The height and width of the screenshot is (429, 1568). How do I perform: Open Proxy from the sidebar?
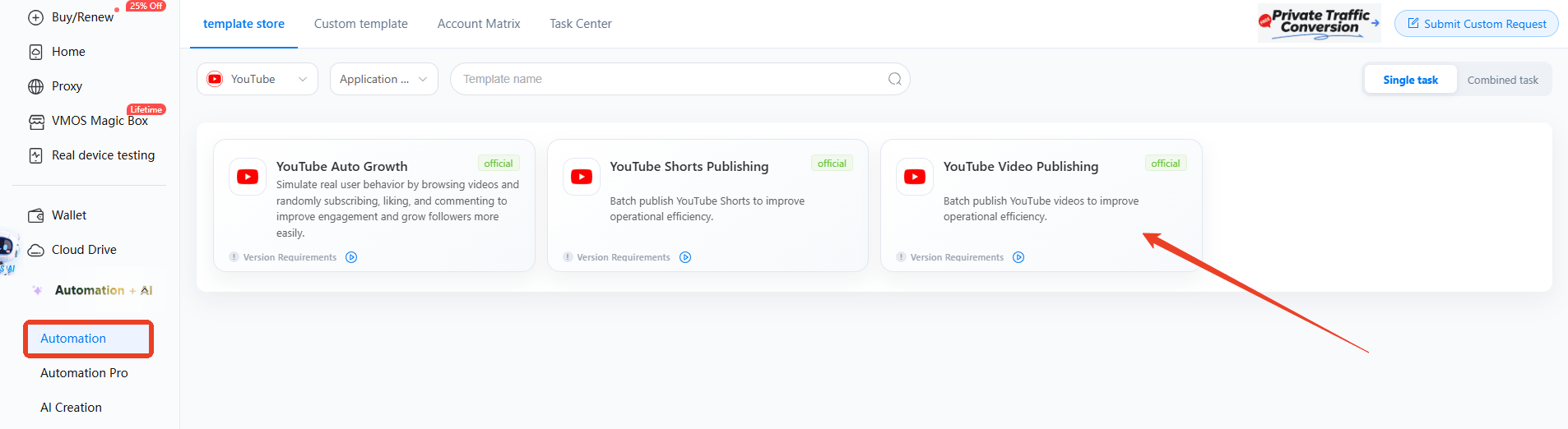tap(67, 86)
